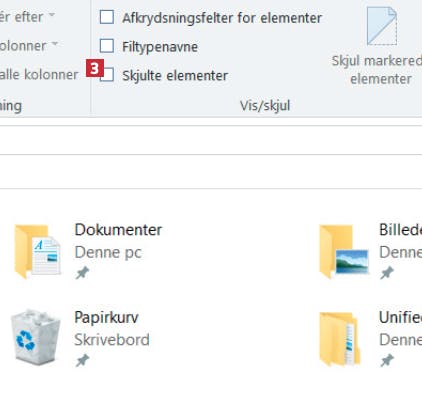Image resolution: width=422 pixels, height=398 pixels.
Task: Select the Papirkurv name label
Action: (106, 317)
